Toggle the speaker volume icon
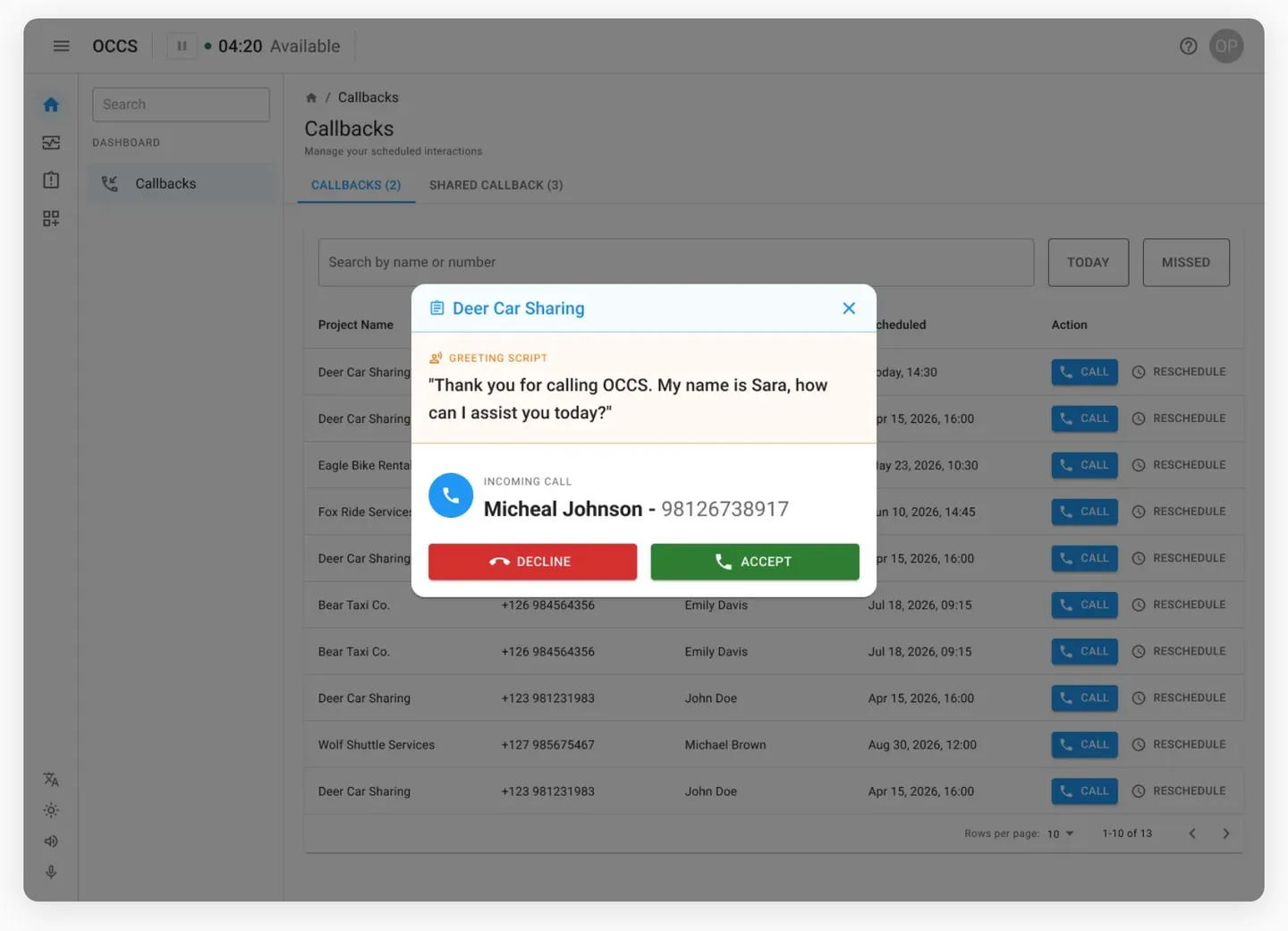This screenshot has height=931, width=1288. coord(51,842)
